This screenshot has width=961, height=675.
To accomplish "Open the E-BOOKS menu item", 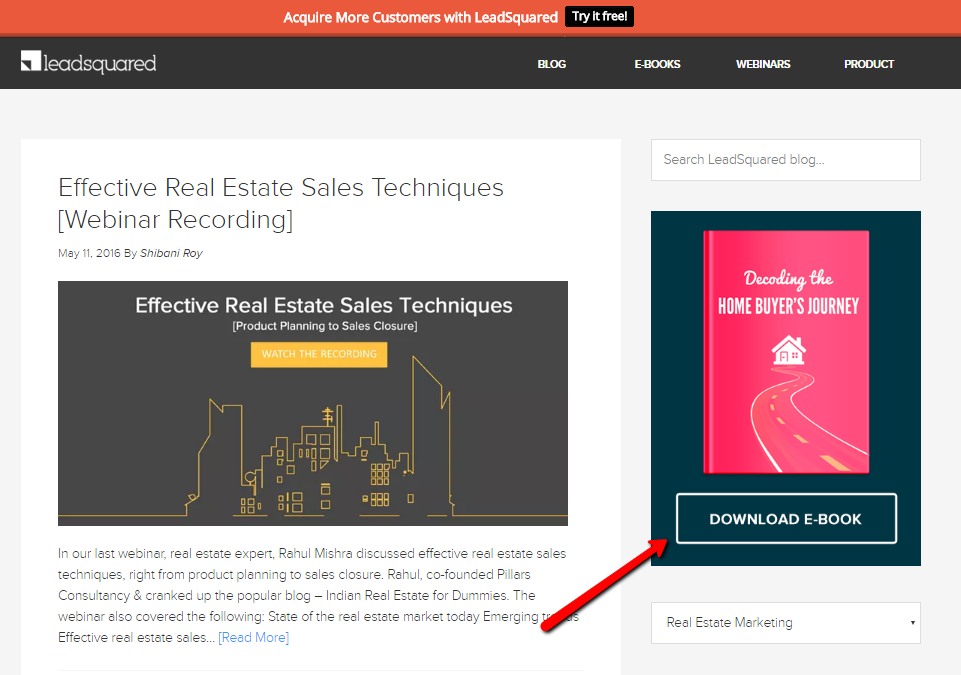I will [x=657, y=64].
